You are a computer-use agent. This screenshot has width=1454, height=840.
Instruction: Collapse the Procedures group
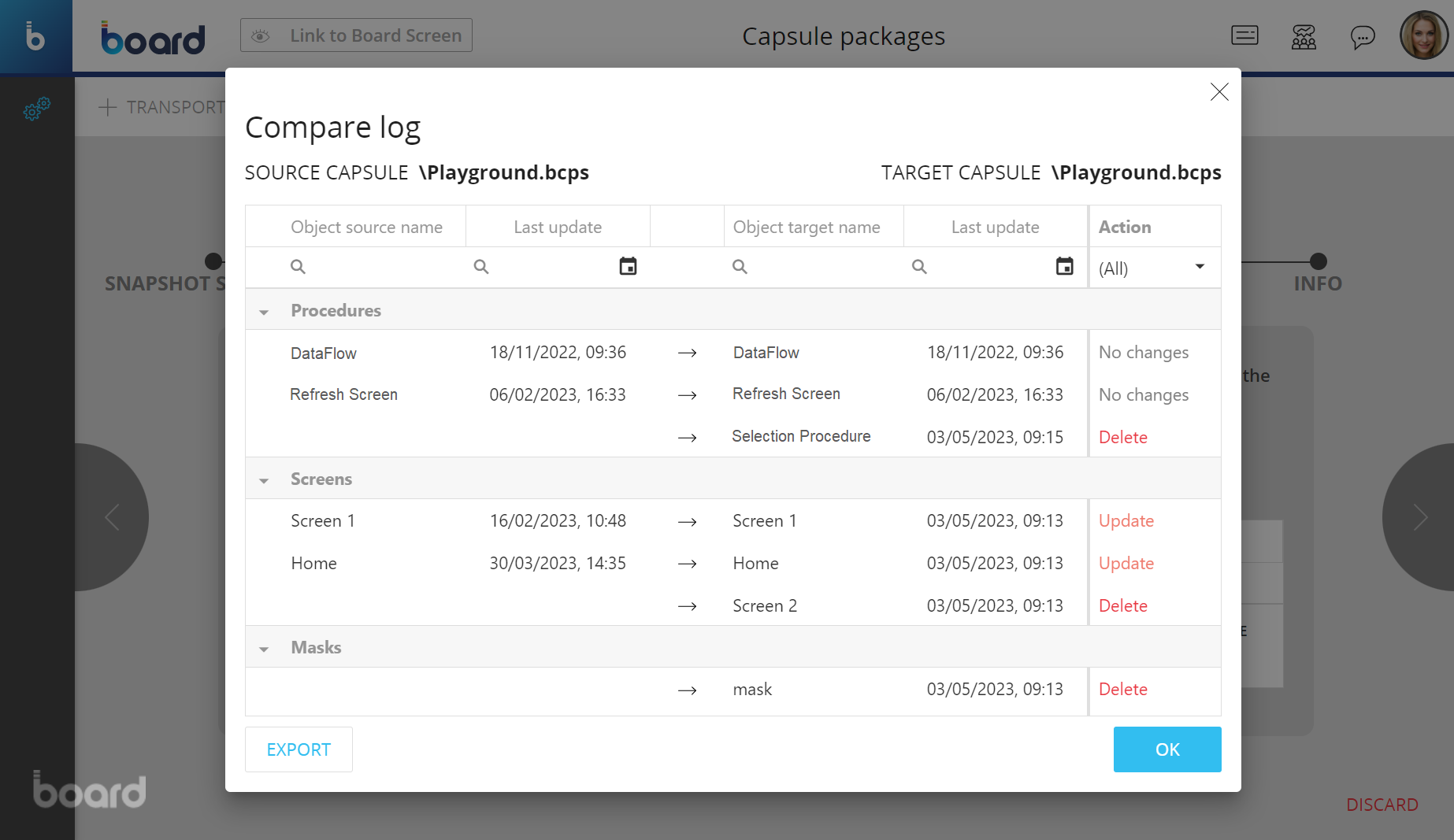(264, 312)
